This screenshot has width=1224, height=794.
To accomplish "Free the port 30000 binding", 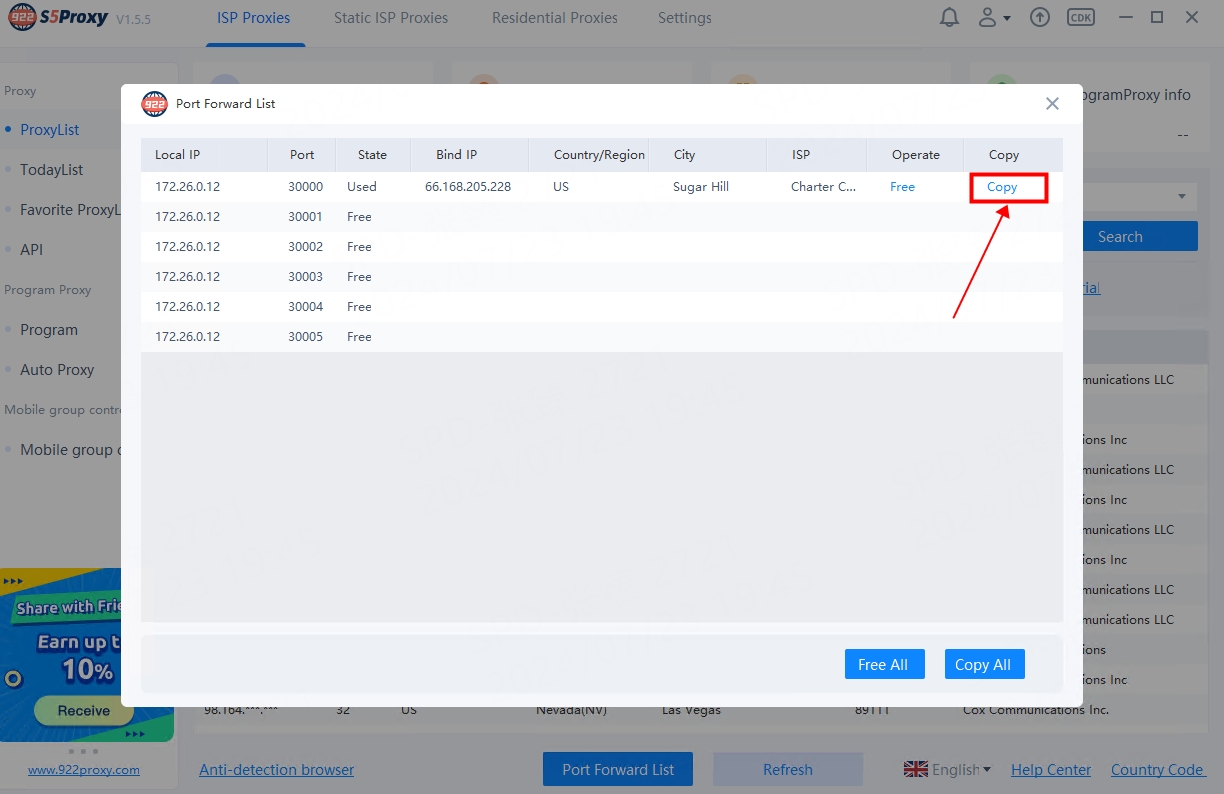I will click(902, 187).
